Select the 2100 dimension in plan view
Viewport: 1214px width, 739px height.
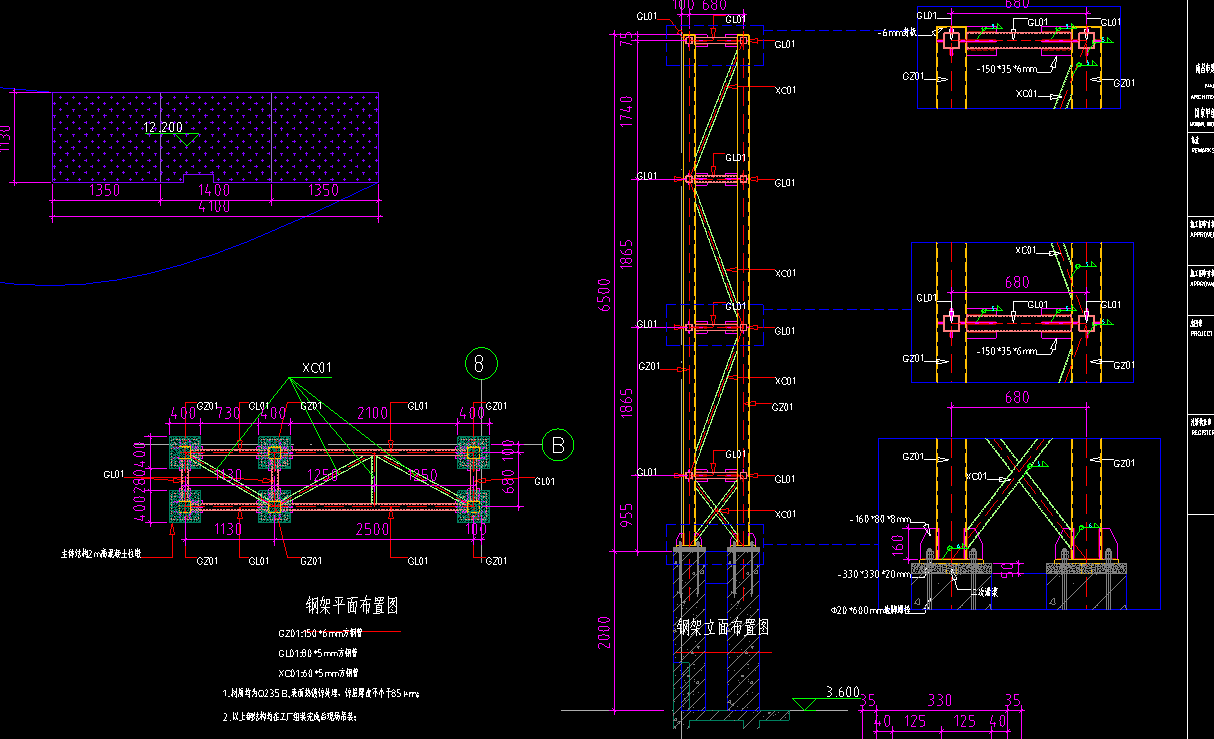(x=373, y=413)
